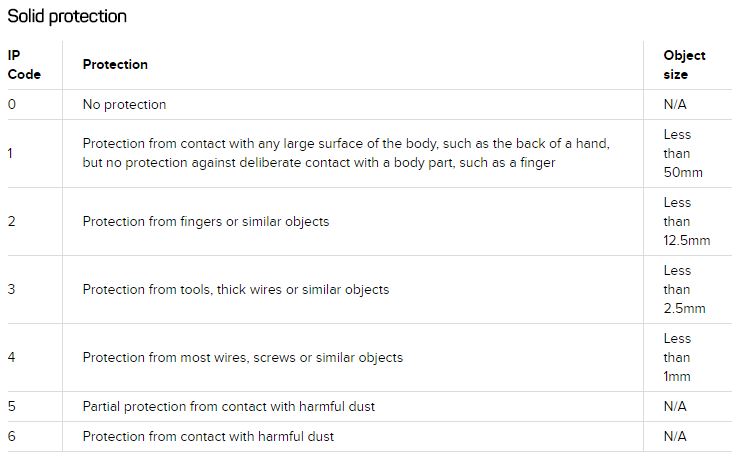Viewport: 739px width, 465px height.
Task: Select the "Less than 1mm" size cell
Action: click(677, 357)
